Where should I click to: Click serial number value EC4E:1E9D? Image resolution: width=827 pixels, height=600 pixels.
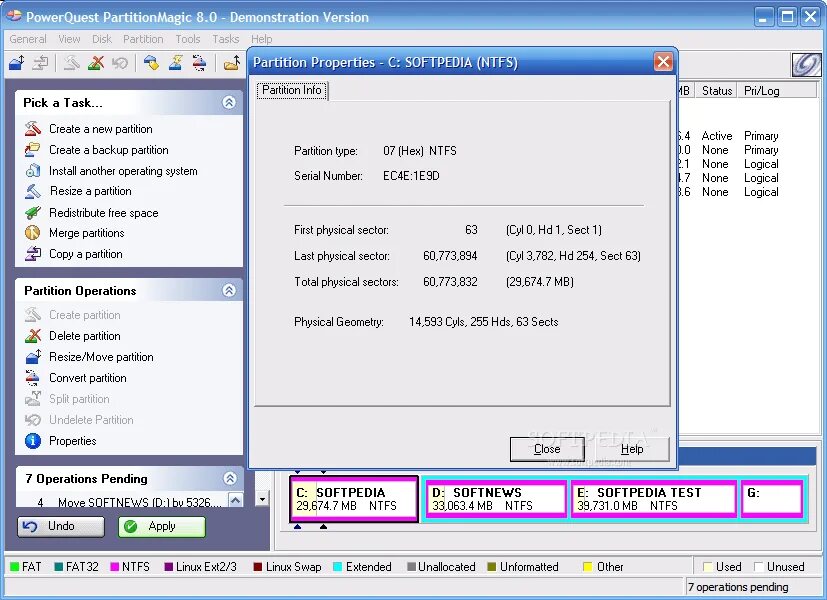click(411, 176)
